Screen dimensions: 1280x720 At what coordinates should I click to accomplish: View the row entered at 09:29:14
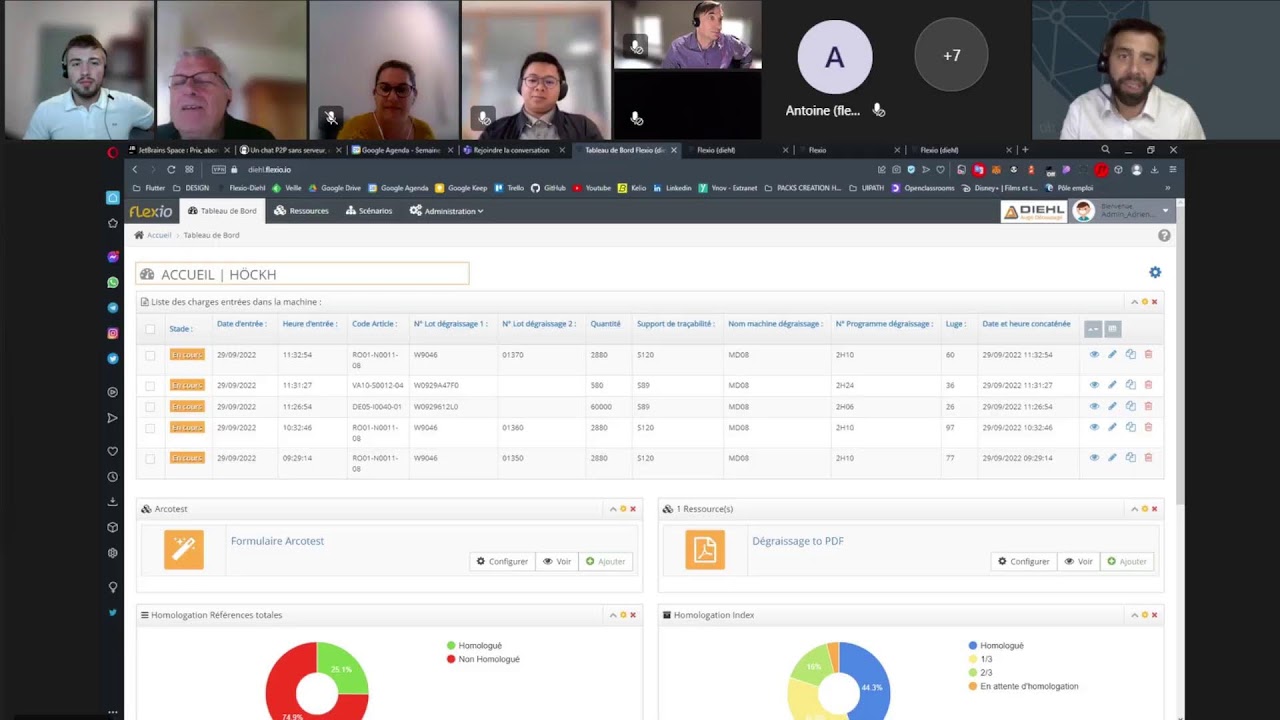tap(1094, 458)
